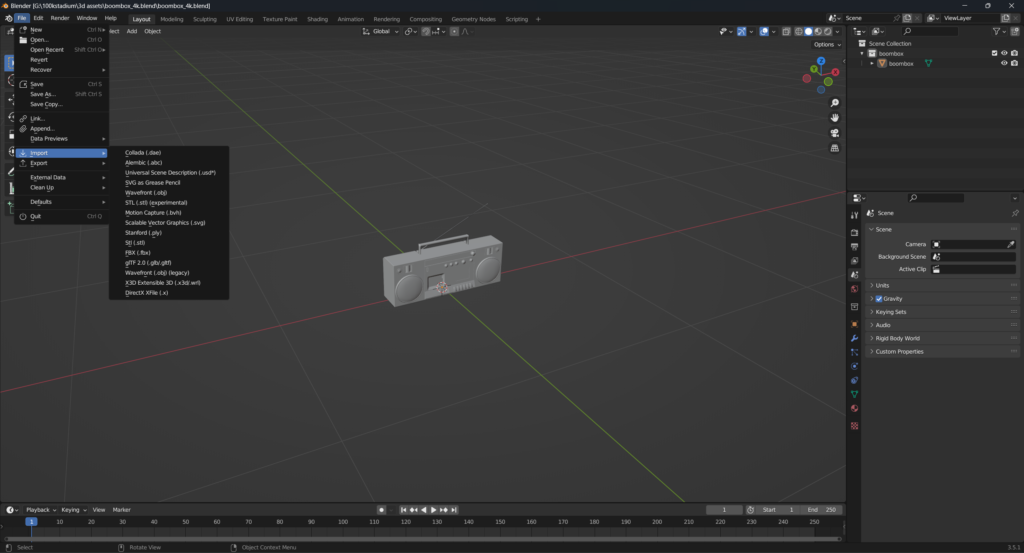Switch orthographic/perspective grid icon

click(835, 148)
